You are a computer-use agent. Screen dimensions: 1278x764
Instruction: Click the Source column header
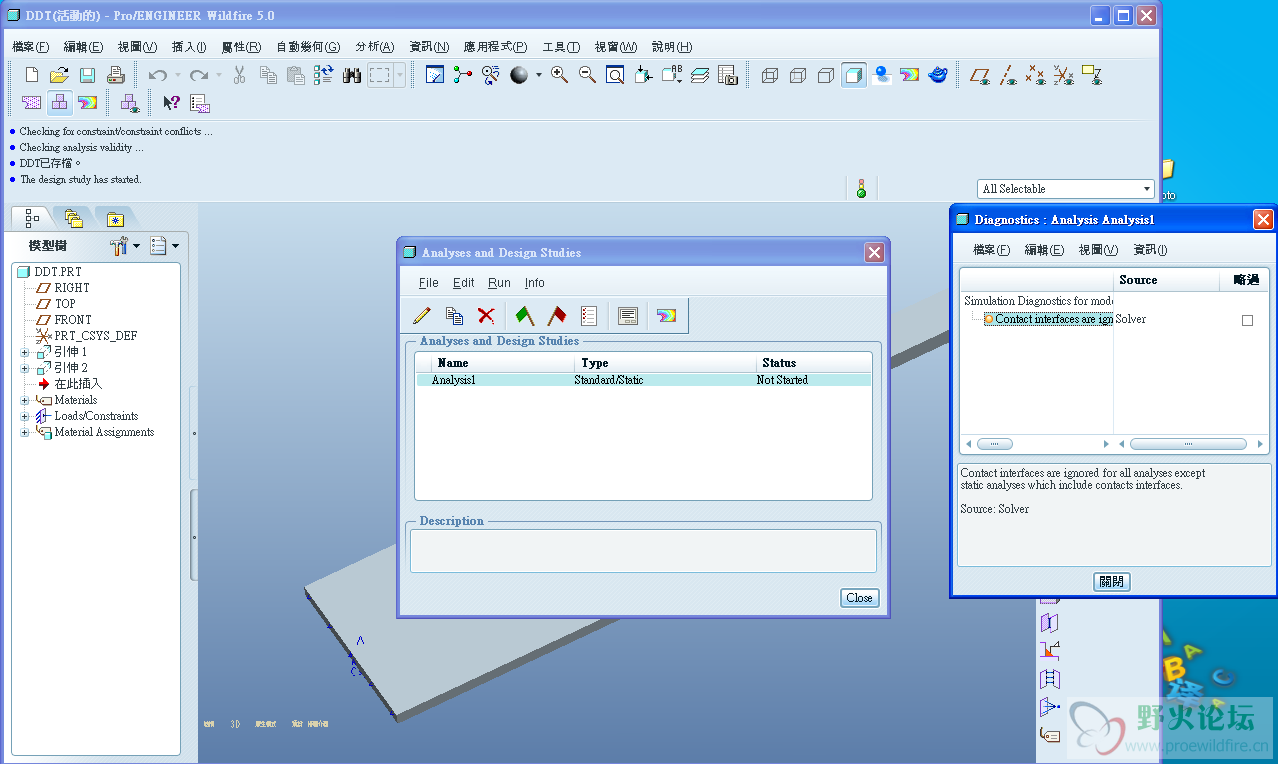tap(1166, 280)
